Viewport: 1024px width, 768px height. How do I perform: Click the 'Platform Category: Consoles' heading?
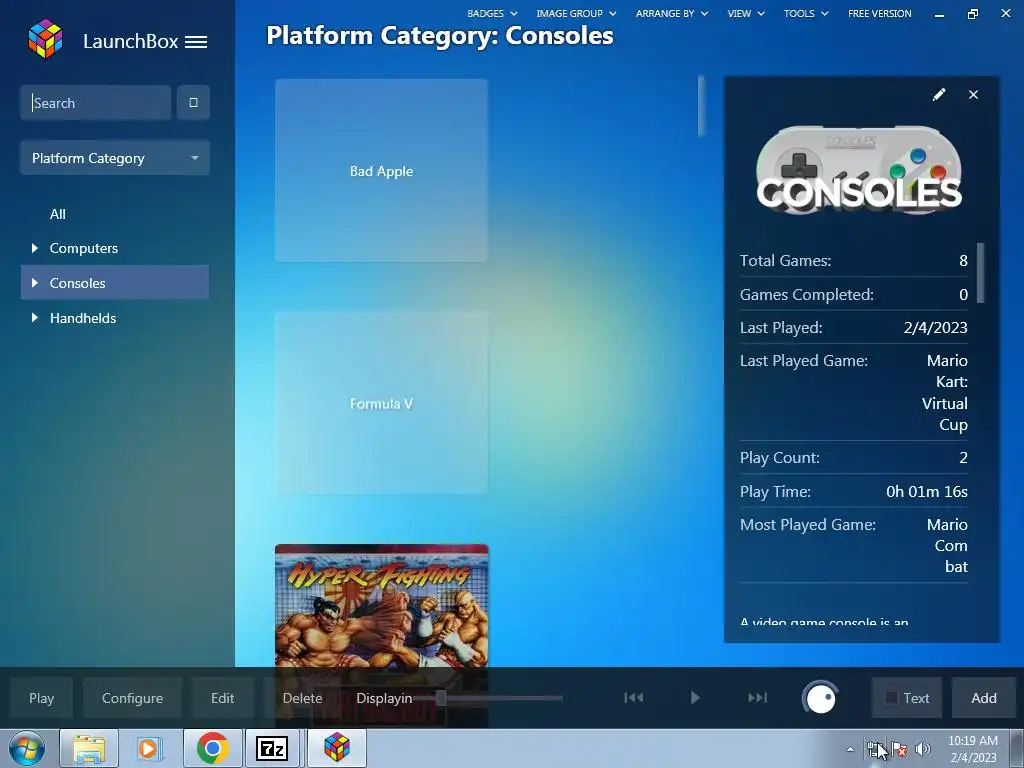(x=440, y=35)
